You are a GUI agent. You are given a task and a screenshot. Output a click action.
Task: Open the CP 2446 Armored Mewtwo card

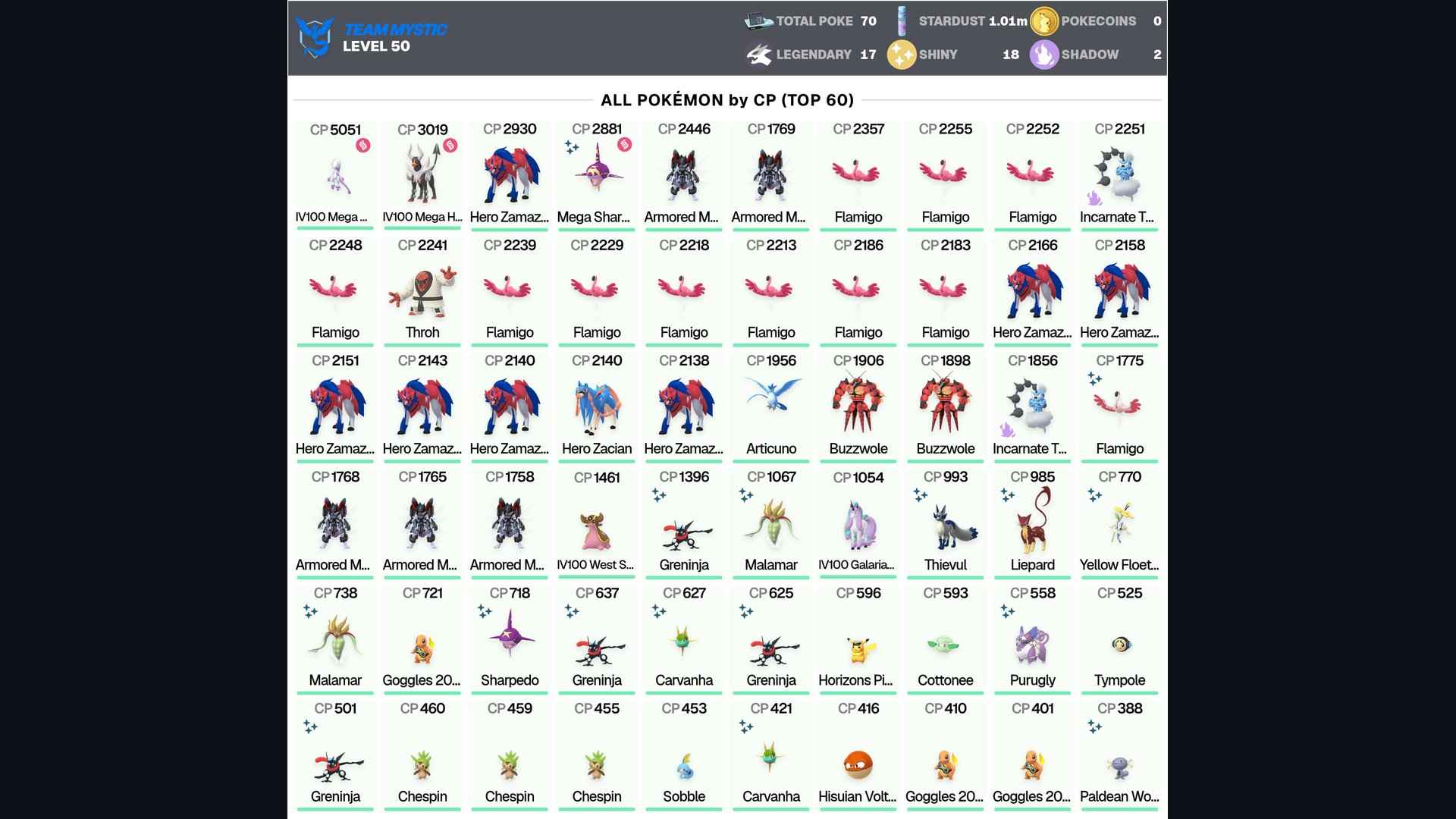point(684,175)
